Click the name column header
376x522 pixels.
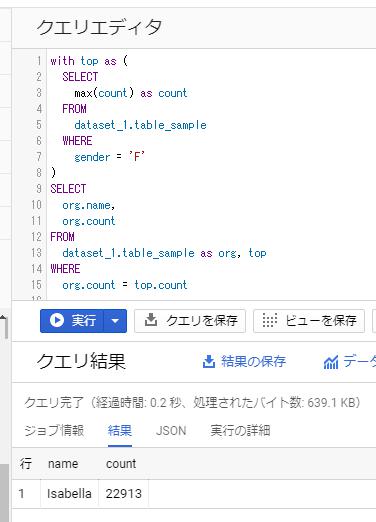tap(63, 464)
